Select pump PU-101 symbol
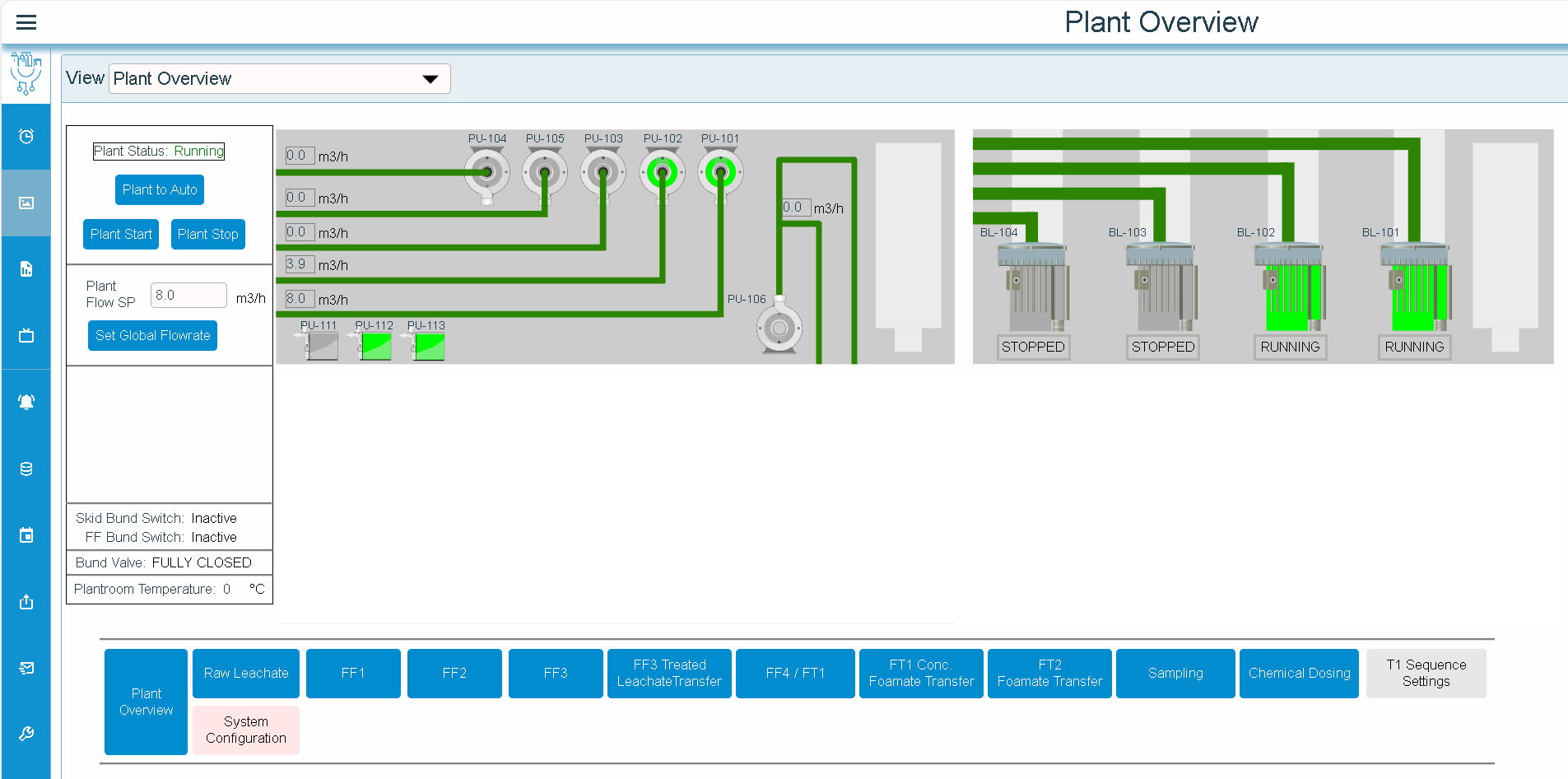1568x779 pixels. pyautogui.click(x=720, y=174)
